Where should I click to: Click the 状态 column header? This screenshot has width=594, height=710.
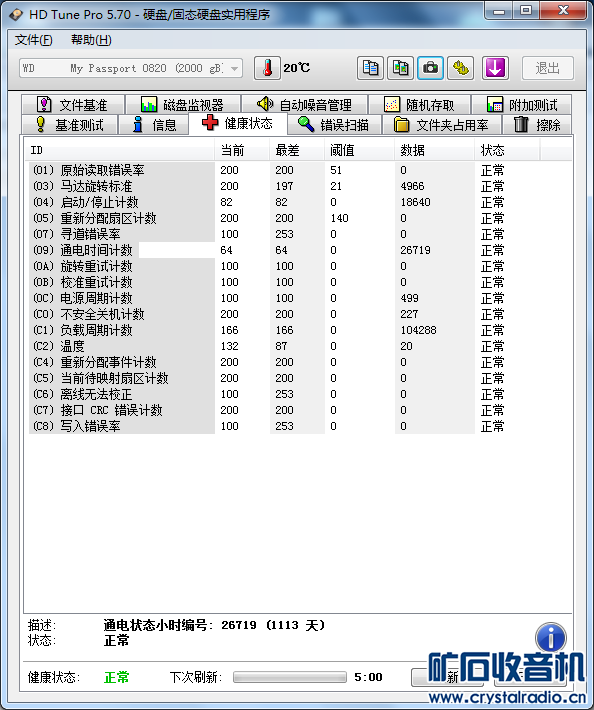[x=507, y=150]
